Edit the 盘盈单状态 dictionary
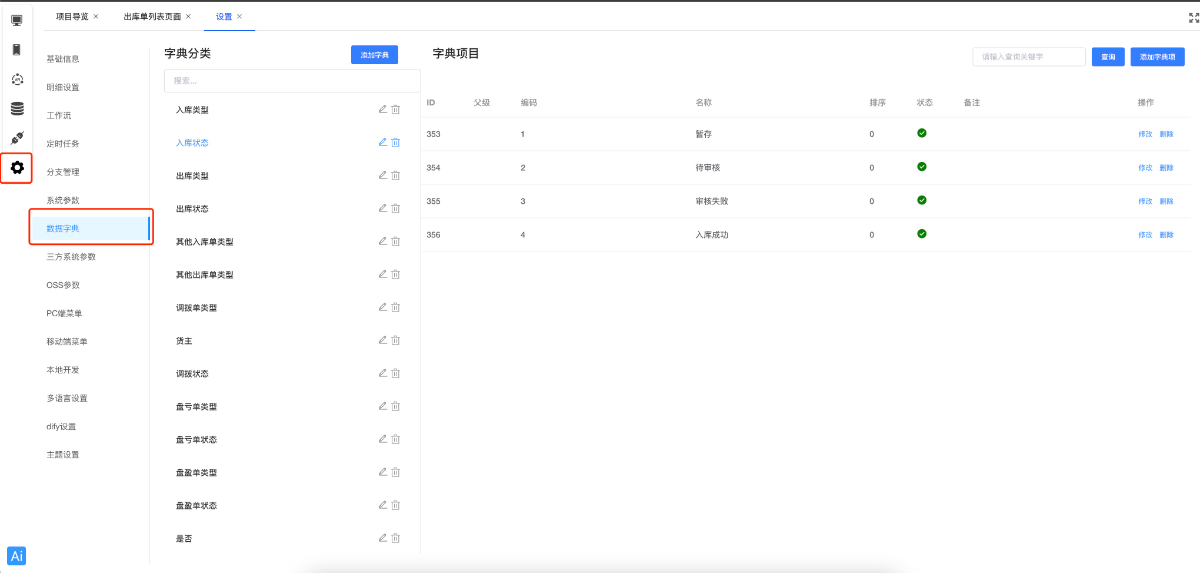 [383, 505]
